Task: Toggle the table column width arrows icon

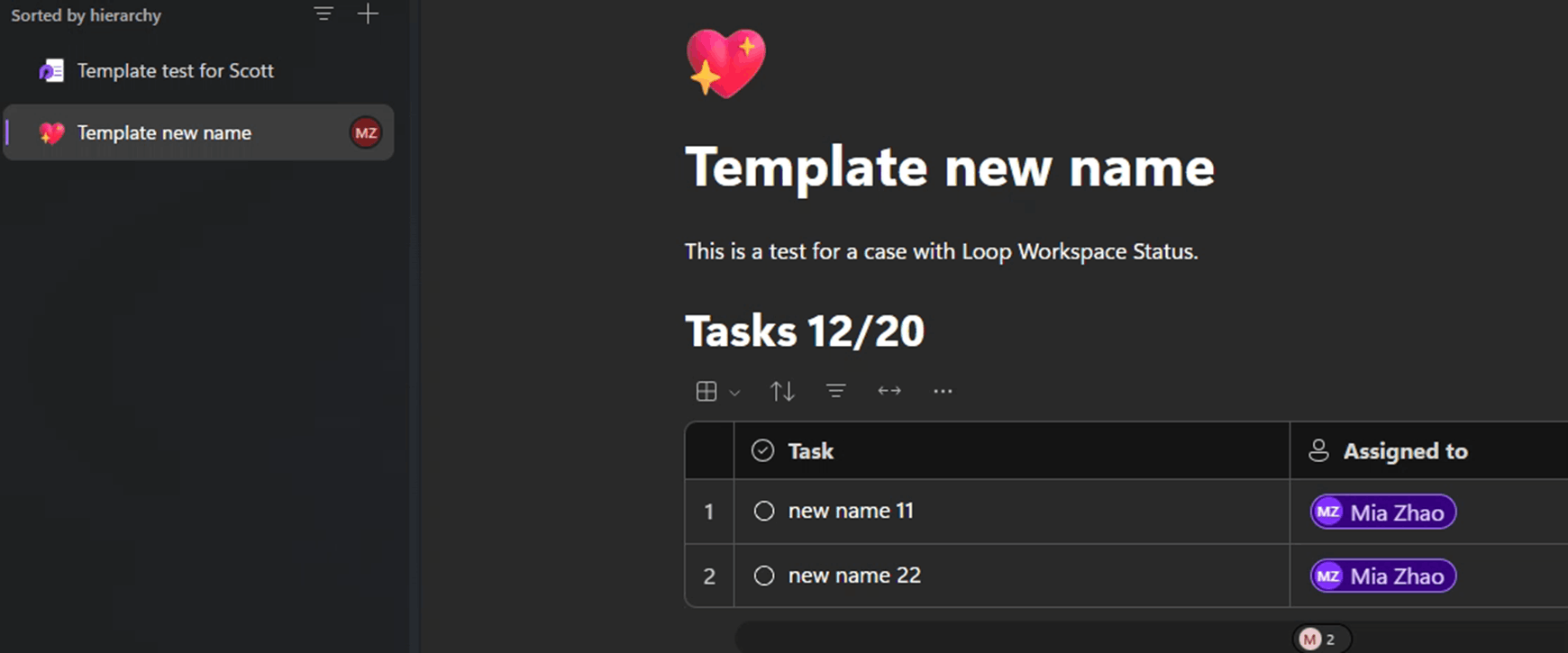Action: tap(889, 391)
